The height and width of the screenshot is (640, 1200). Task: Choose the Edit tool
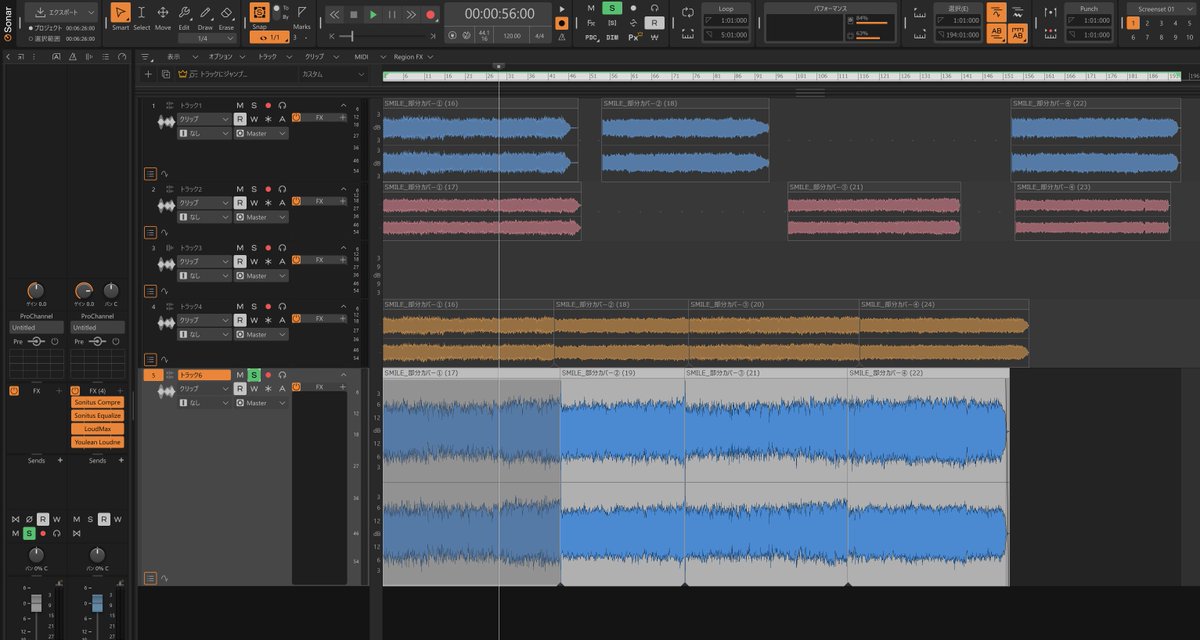(184, 17)
